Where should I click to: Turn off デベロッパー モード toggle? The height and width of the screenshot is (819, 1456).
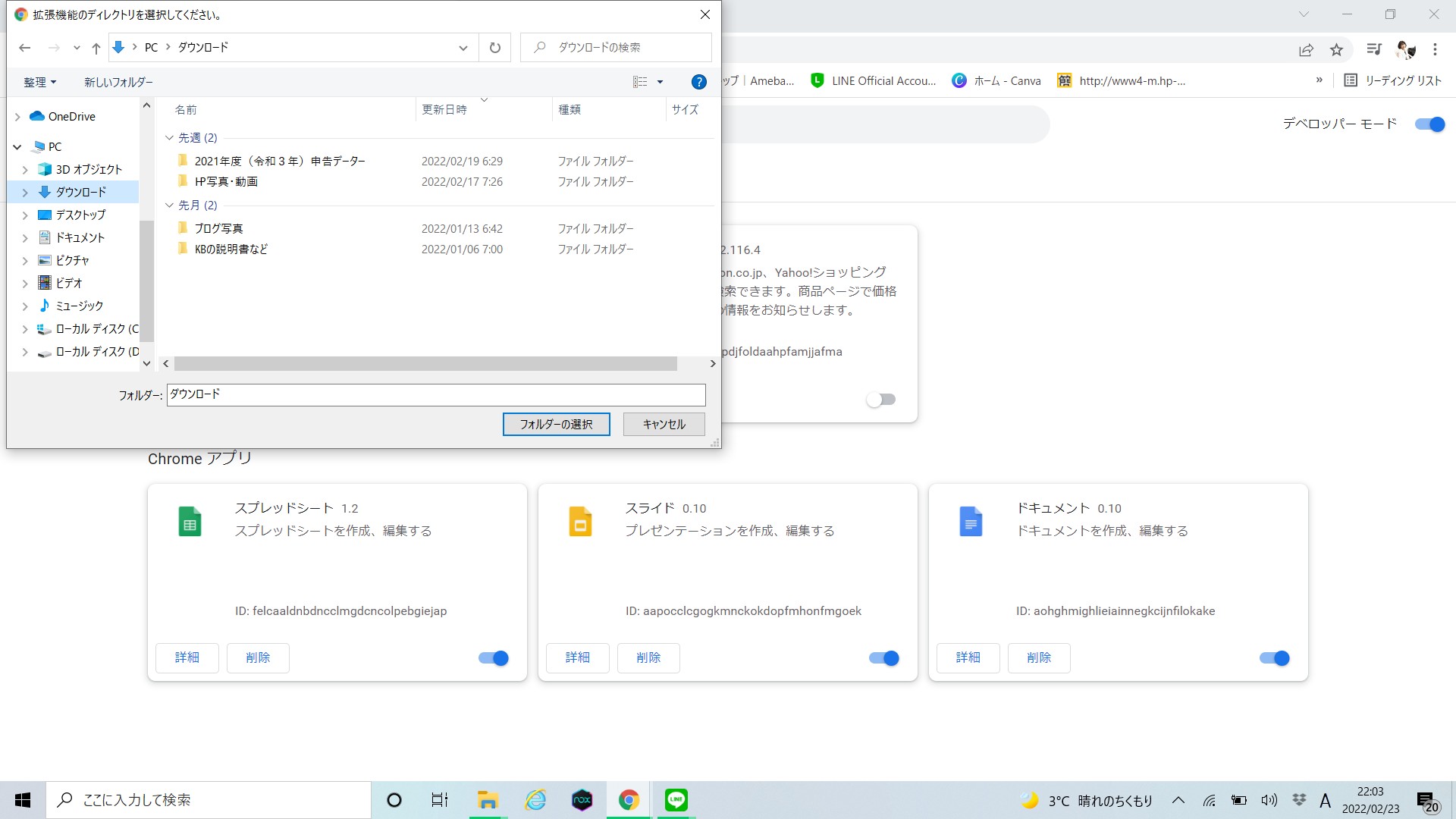point(1430,124)
